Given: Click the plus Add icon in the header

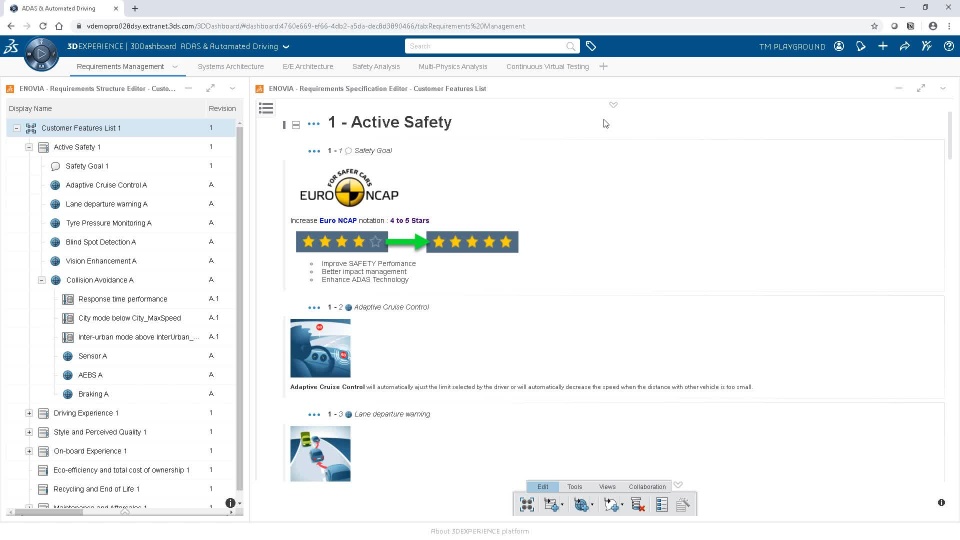Looking at the screenshot, I should pos(882,46).
